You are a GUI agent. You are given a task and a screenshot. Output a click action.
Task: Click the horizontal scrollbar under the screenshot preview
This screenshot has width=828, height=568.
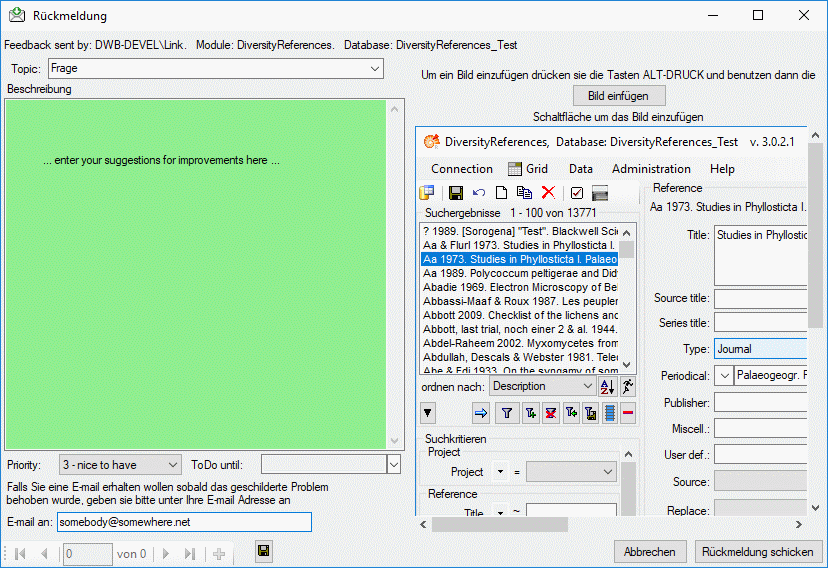[x=611, y=524]
